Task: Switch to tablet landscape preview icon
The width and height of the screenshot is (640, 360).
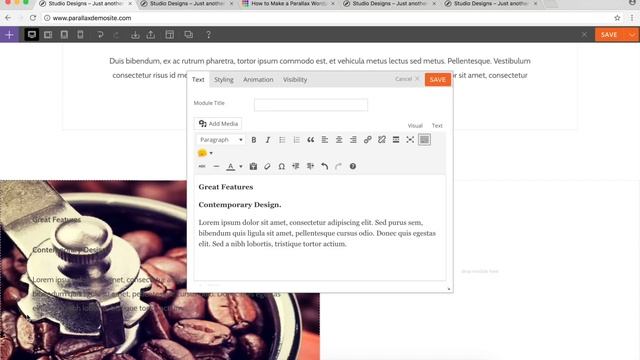Action: [x=48, y=35]
